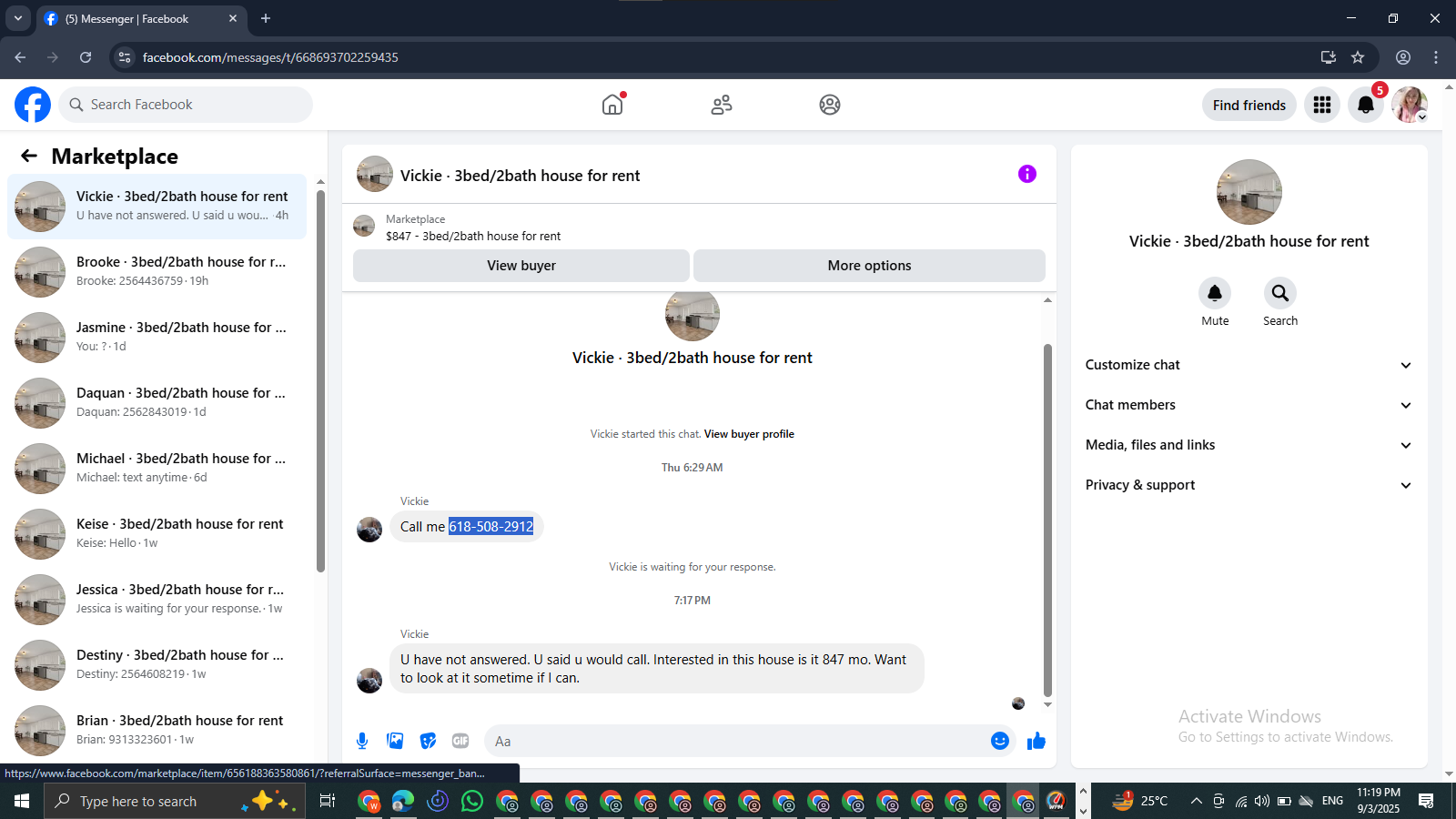
Task: Open Brooke's conversation in Marketplace list
Action: pos(157,272)
